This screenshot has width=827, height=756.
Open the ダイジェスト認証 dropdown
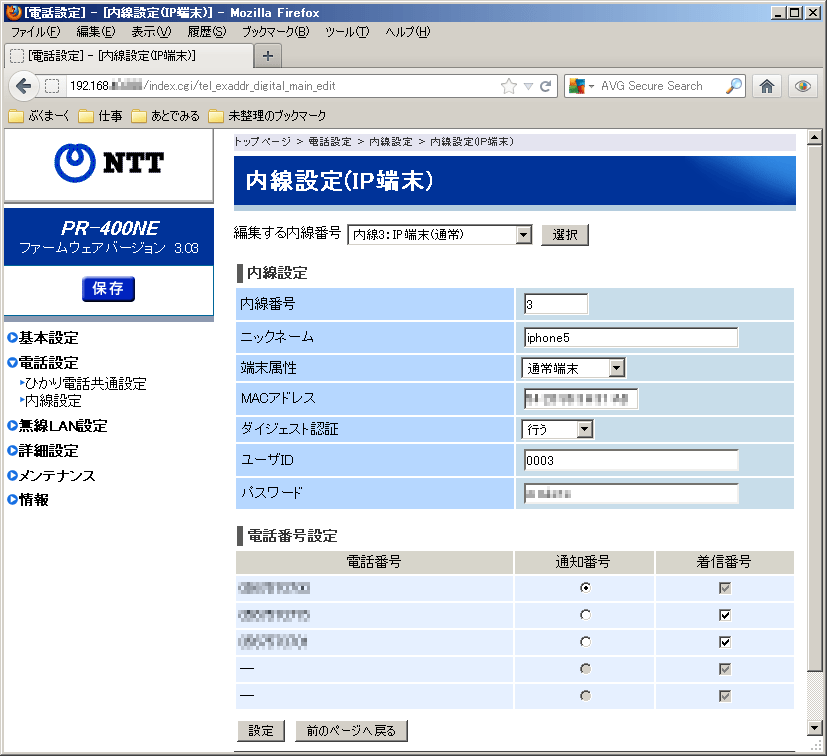(557, 429)
